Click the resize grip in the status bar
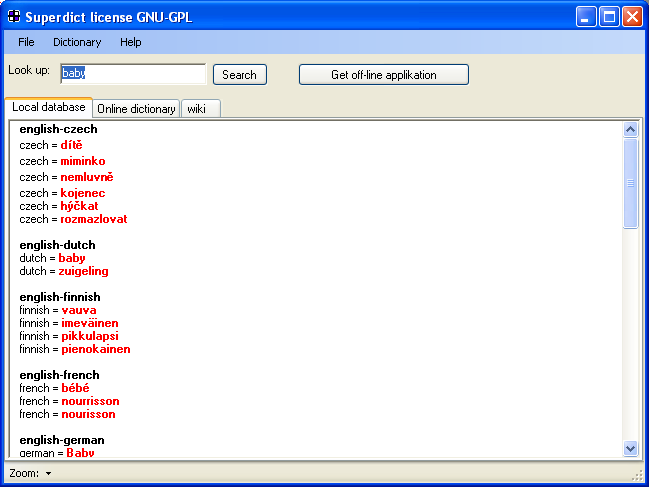This screenshot has width=649, height=487. (x=637, y=476)
